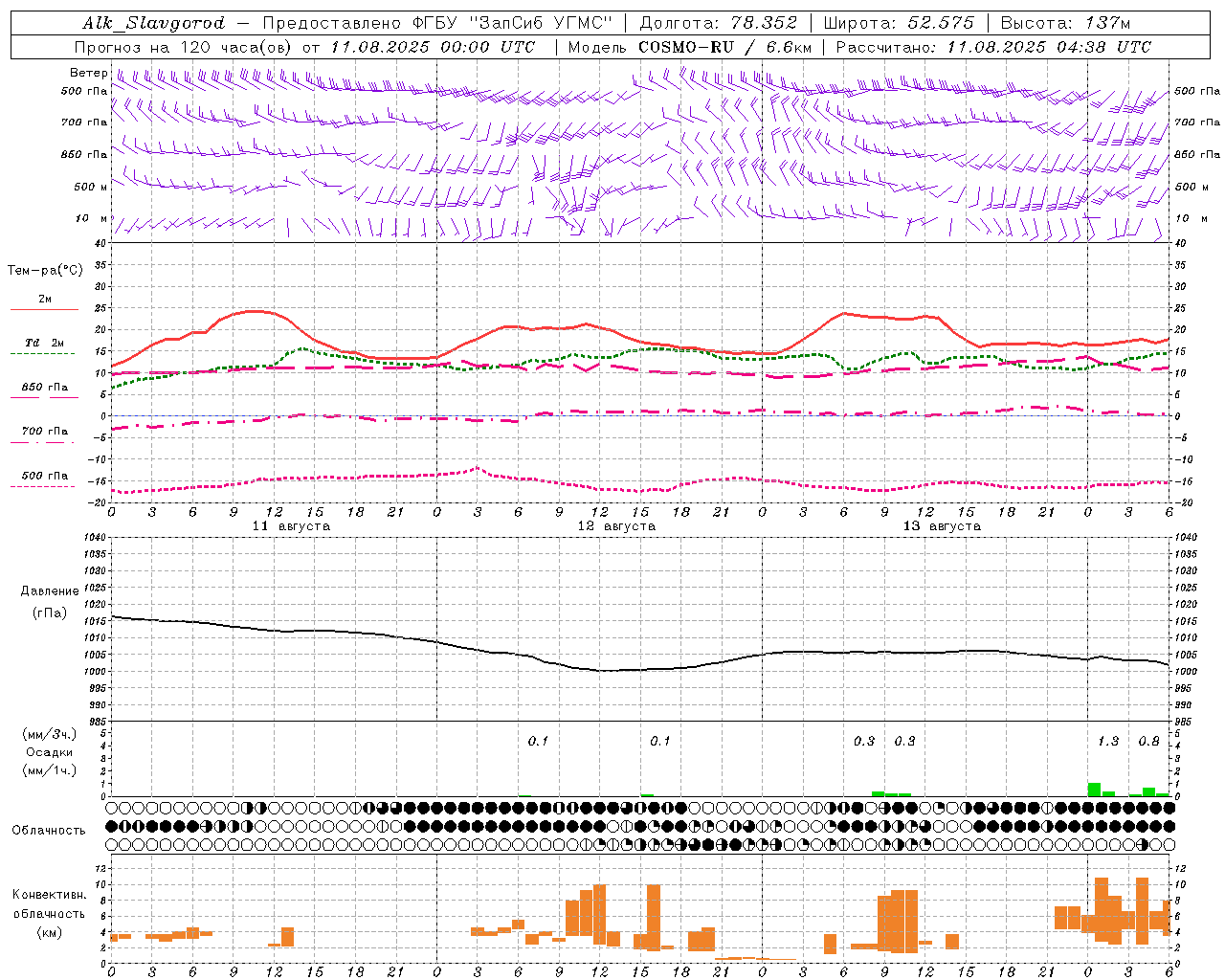This screenshot has width=1225, height=980.
Task: Select the elevation text Высота: 137м
Action: tap(1065, 23)
